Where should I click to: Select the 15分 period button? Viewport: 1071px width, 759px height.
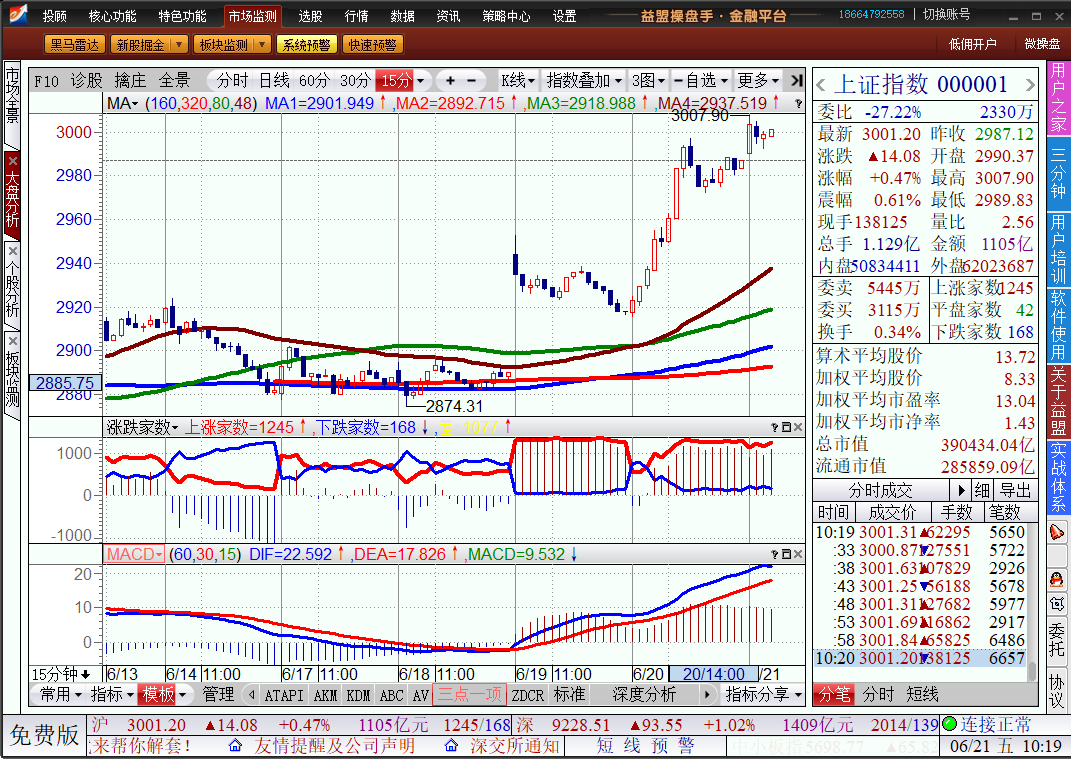[395, 81]
